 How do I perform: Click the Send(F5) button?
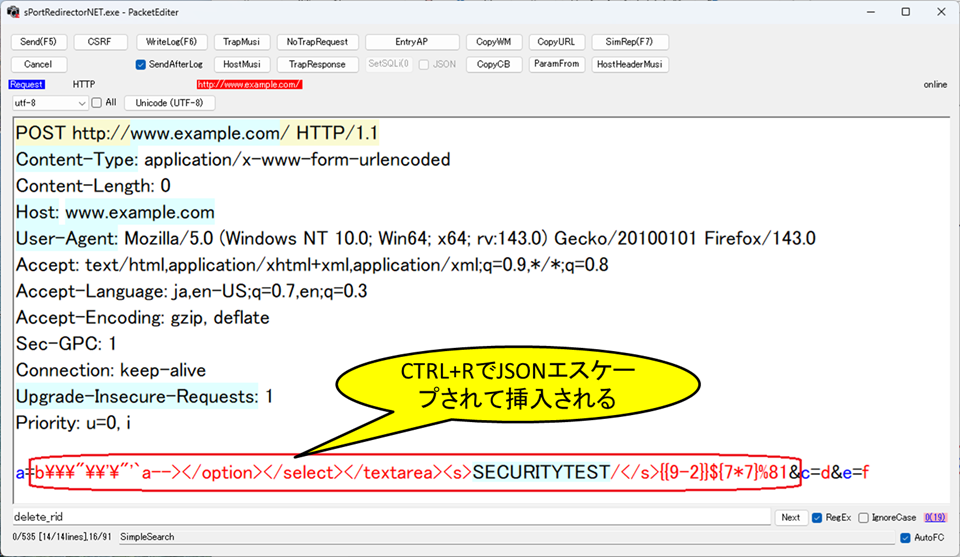[x=39, y=42]
